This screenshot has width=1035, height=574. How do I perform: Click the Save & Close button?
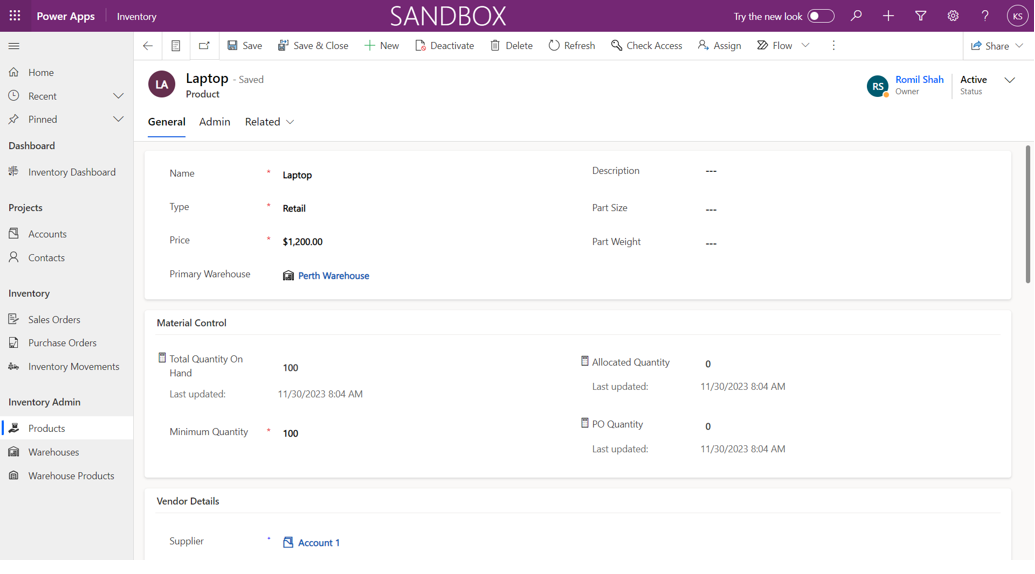point(313,46)
